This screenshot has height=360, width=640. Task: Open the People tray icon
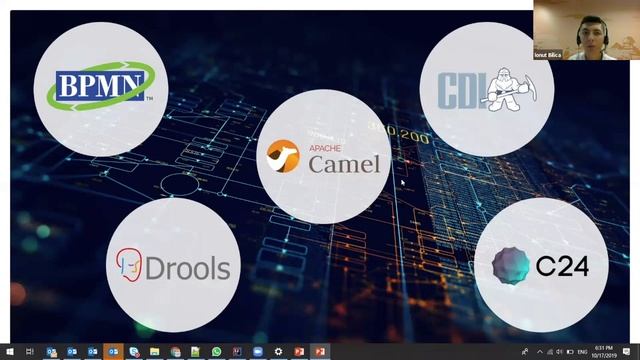click(x=525, y=351)
